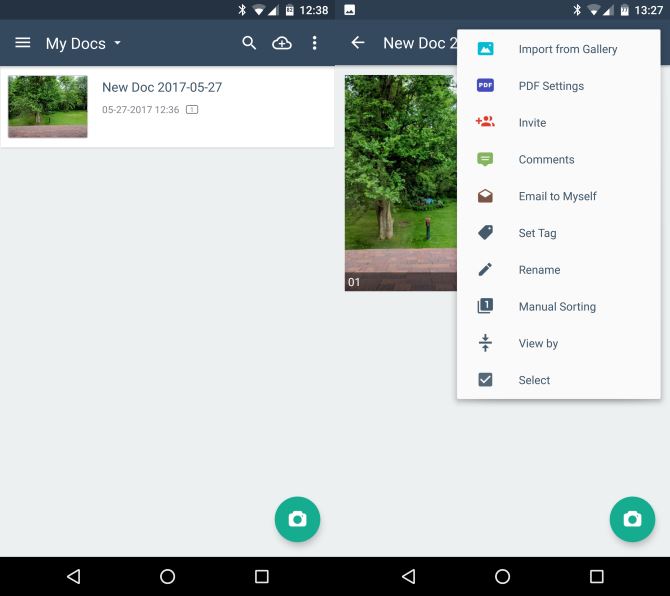Tap Android Back button on left phone
The width and height of the screenshot is (670, 596).
74,576
